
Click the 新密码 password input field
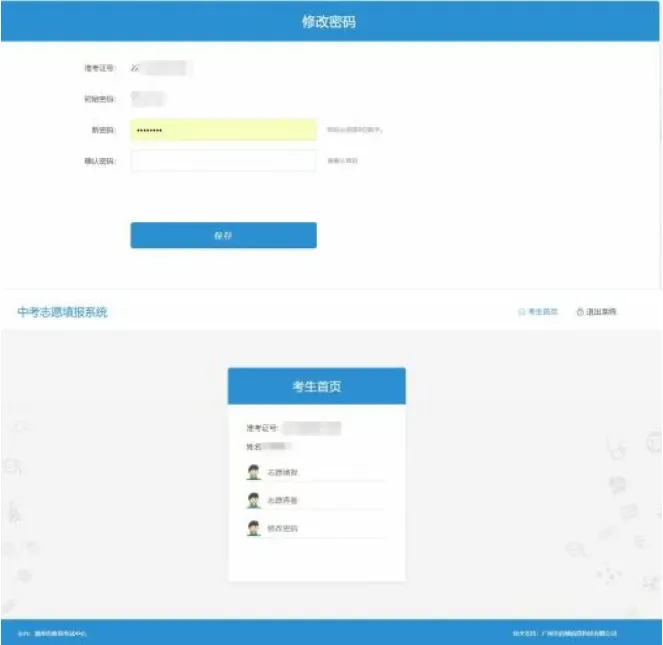(x=223, y=130)
